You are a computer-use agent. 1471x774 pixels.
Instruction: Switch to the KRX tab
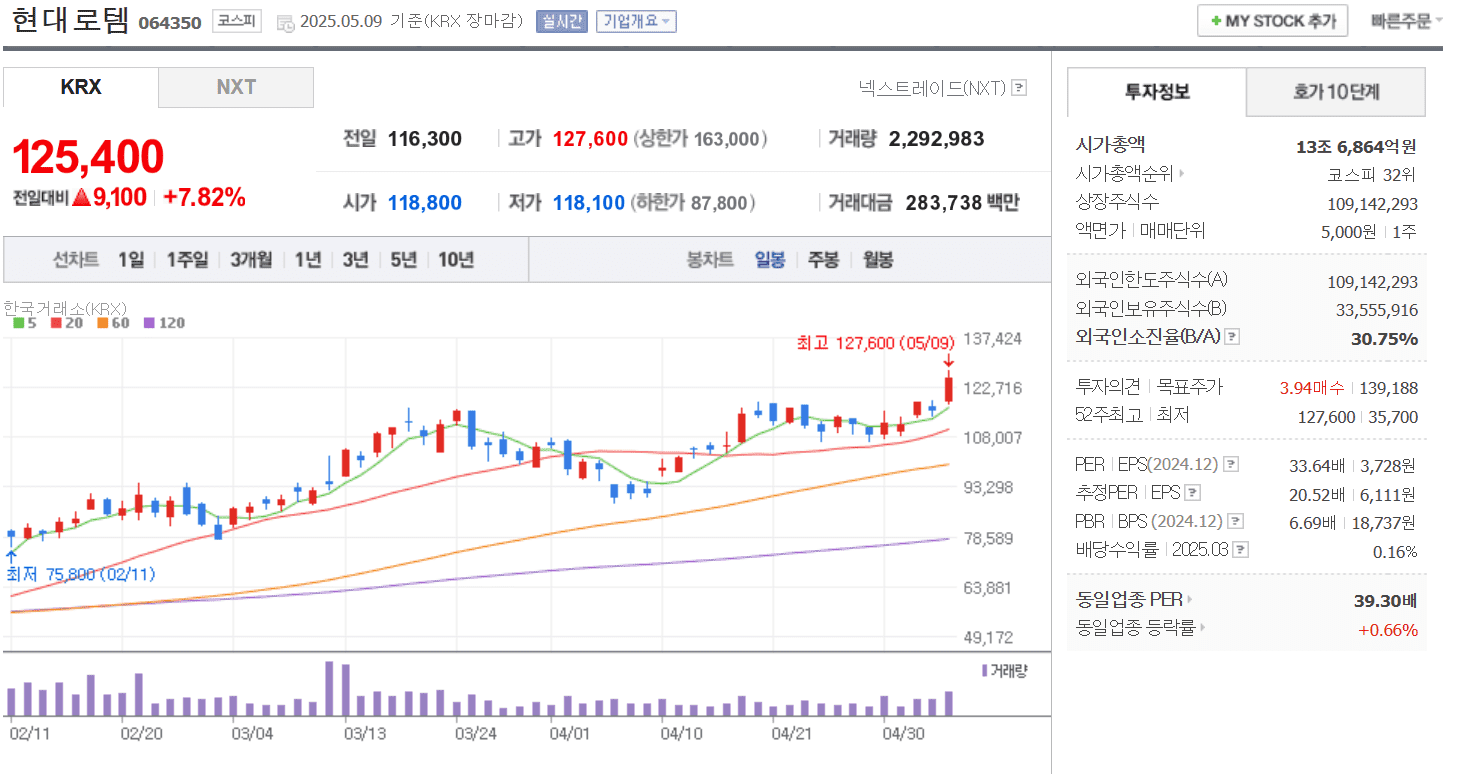point(81,87)
